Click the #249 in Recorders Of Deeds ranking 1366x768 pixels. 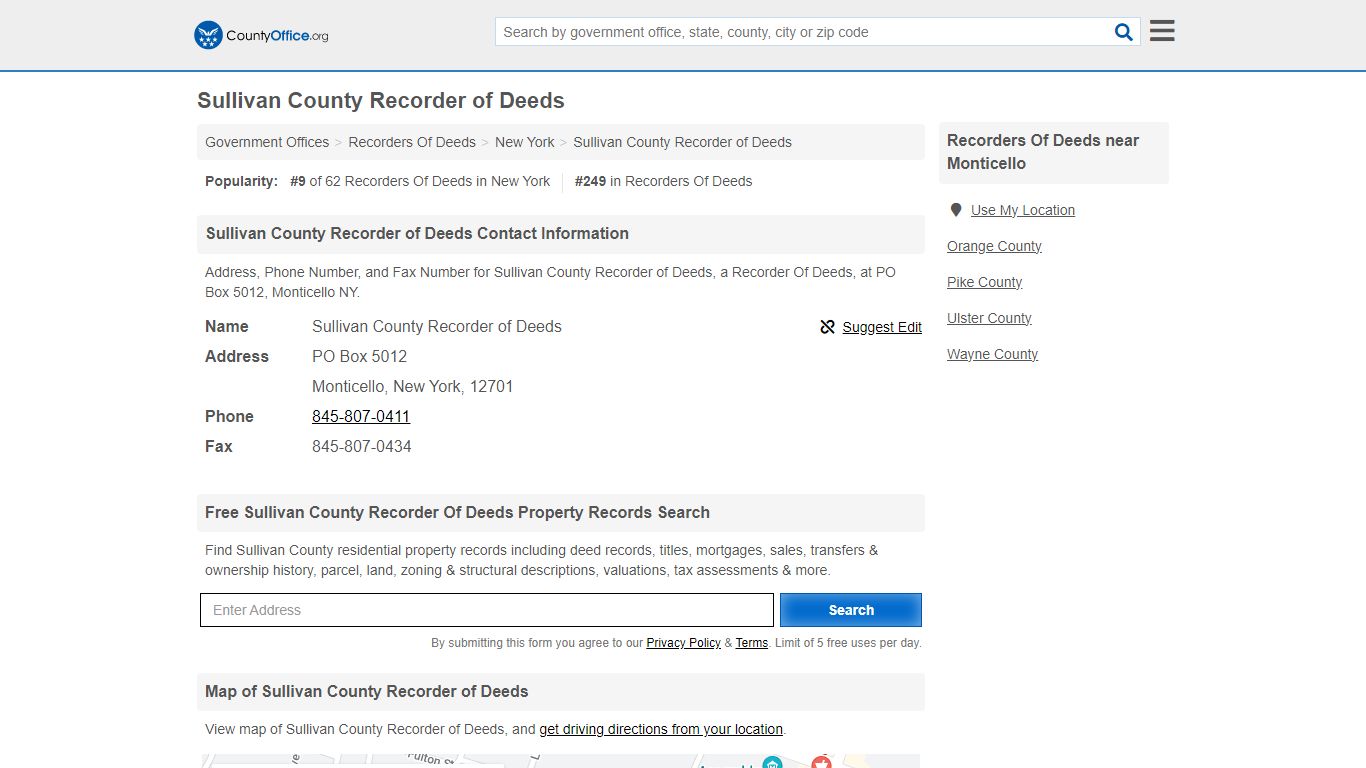(x=663, y=181)
